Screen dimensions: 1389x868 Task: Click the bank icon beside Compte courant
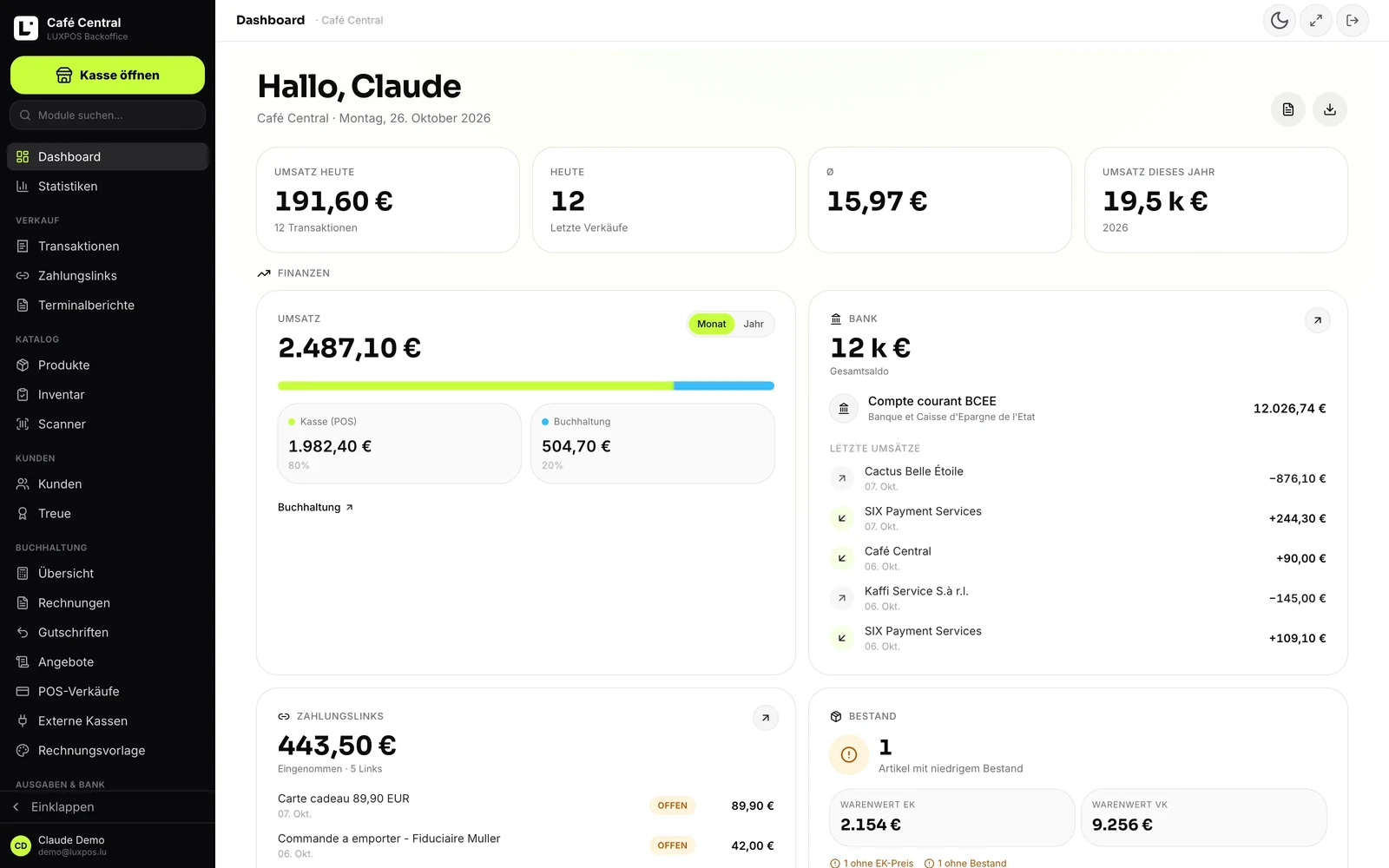pos(844,408)
